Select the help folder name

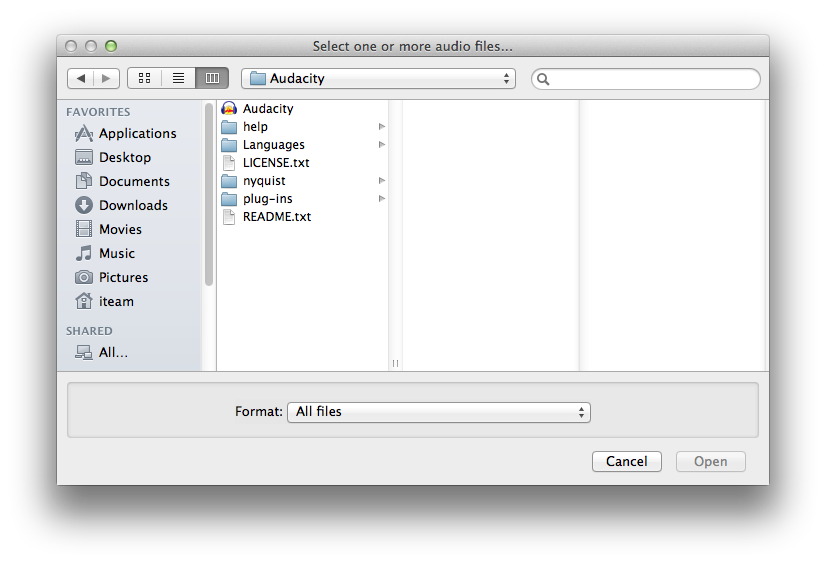click(255, 127)
